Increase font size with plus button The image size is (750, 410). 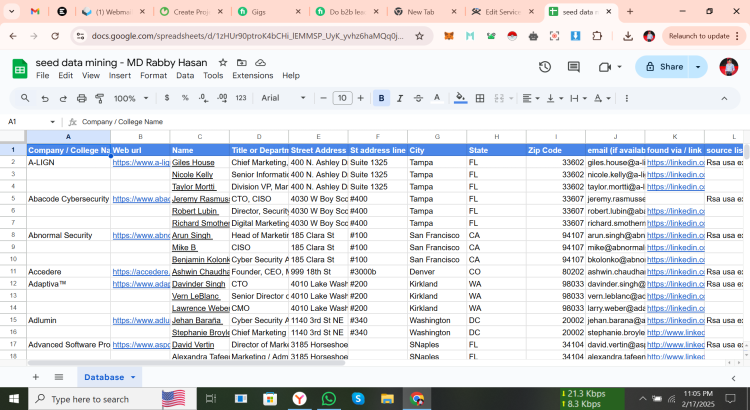(x=361, y=98)
